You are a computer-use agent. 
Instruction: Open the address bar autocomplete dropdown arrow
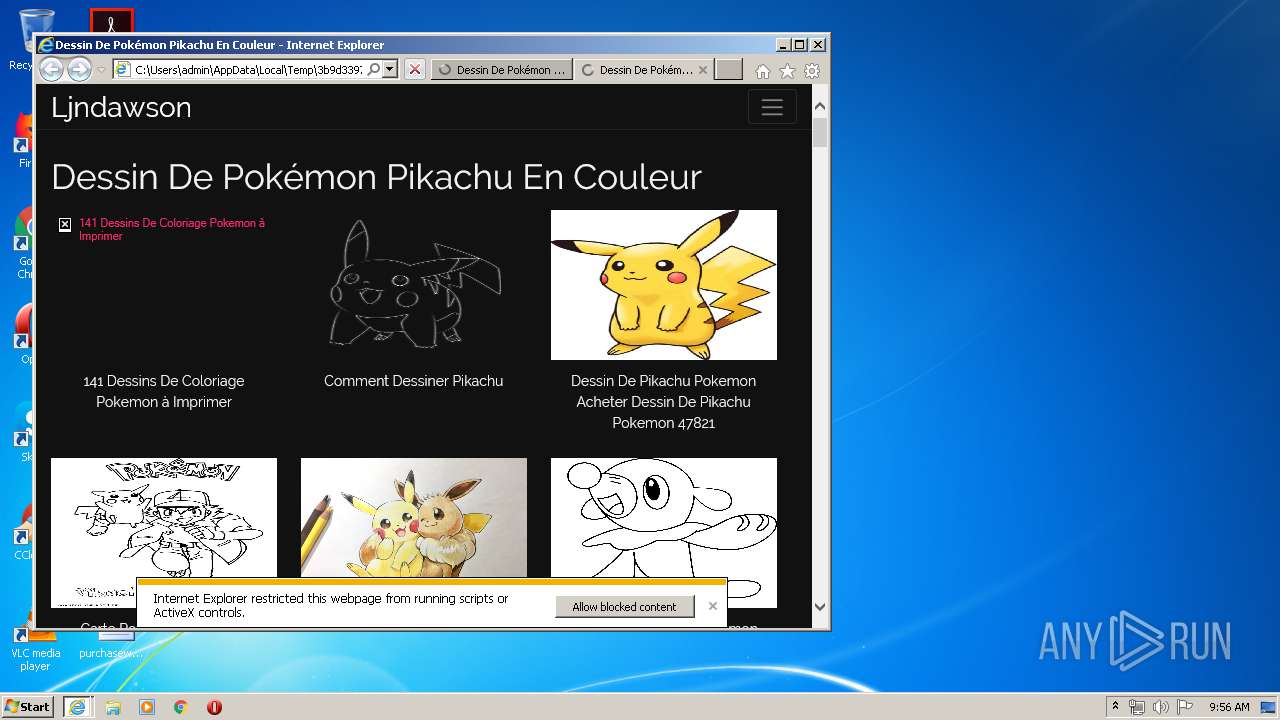coord(390,69)
